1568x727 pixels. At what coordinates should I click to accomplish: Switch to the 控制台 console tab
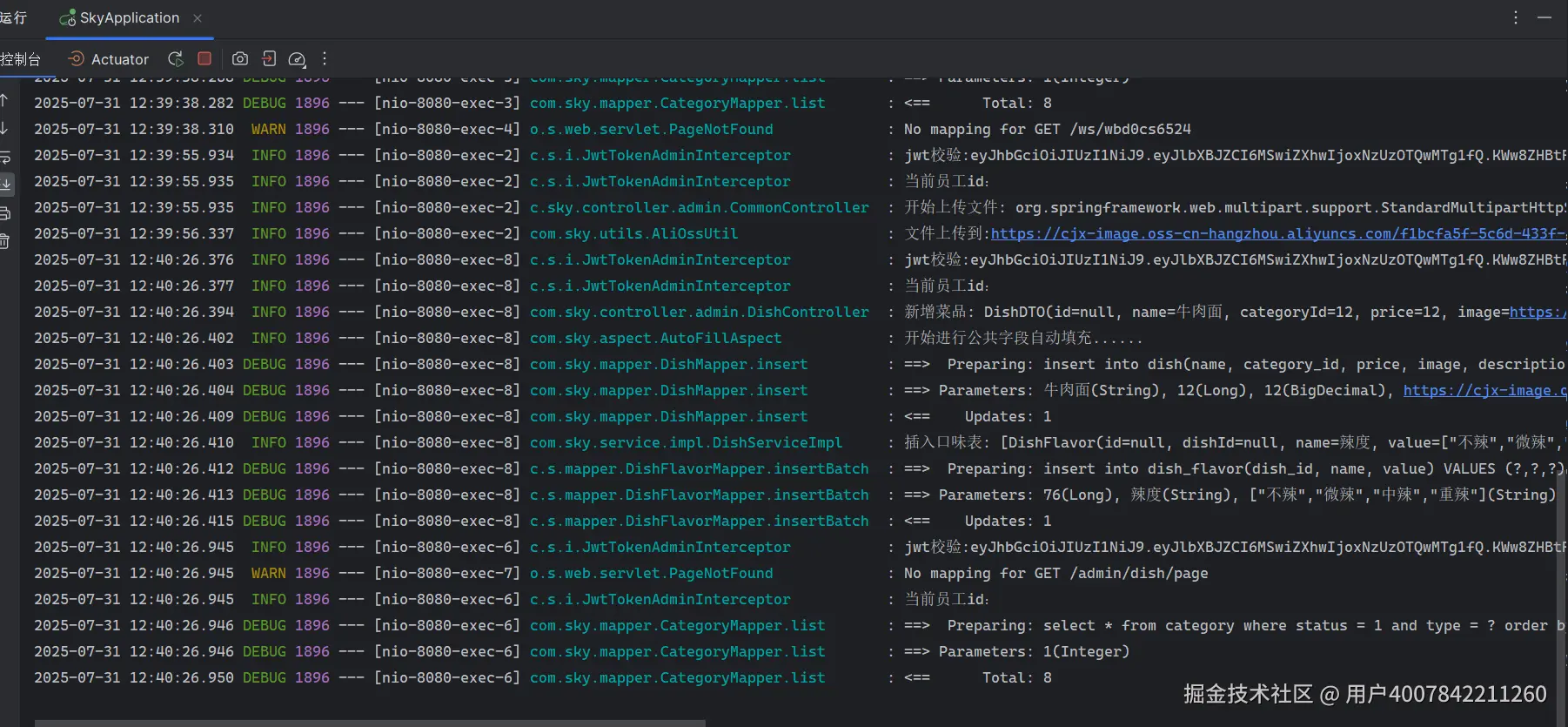point(20,59)
